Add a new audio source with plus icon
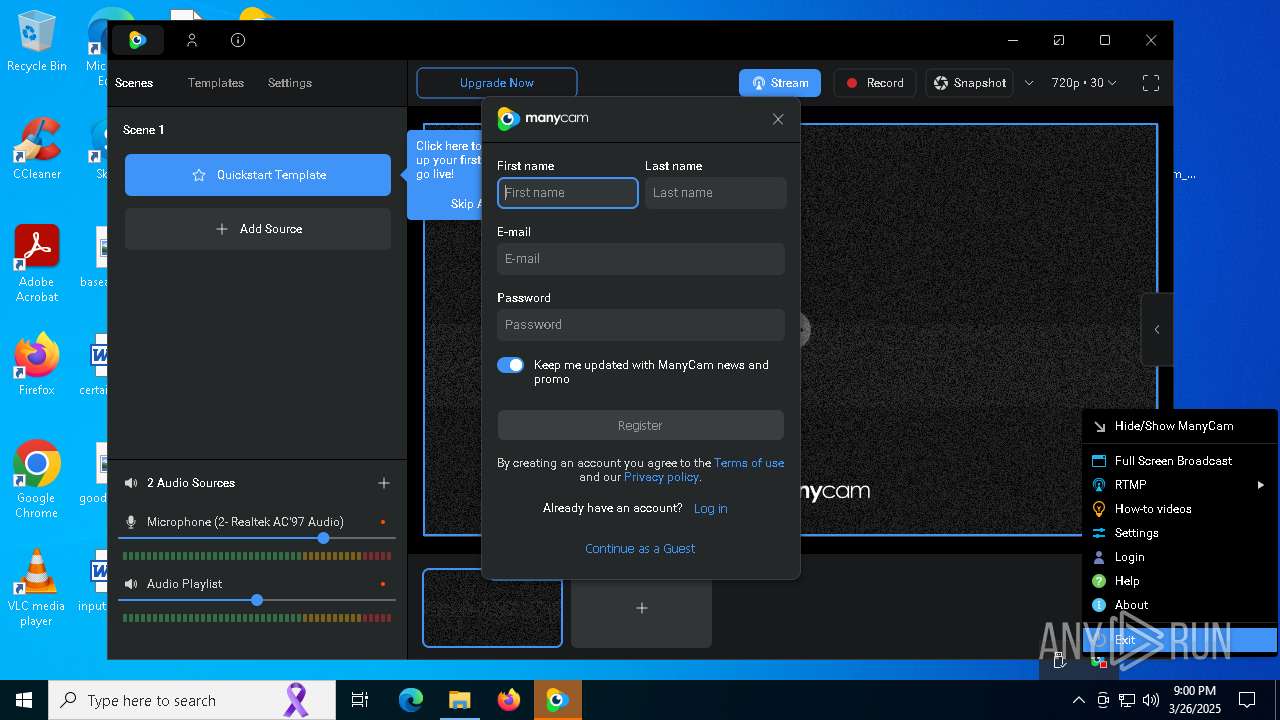This screenshot has height=720, width=1280. pos(384,483)
